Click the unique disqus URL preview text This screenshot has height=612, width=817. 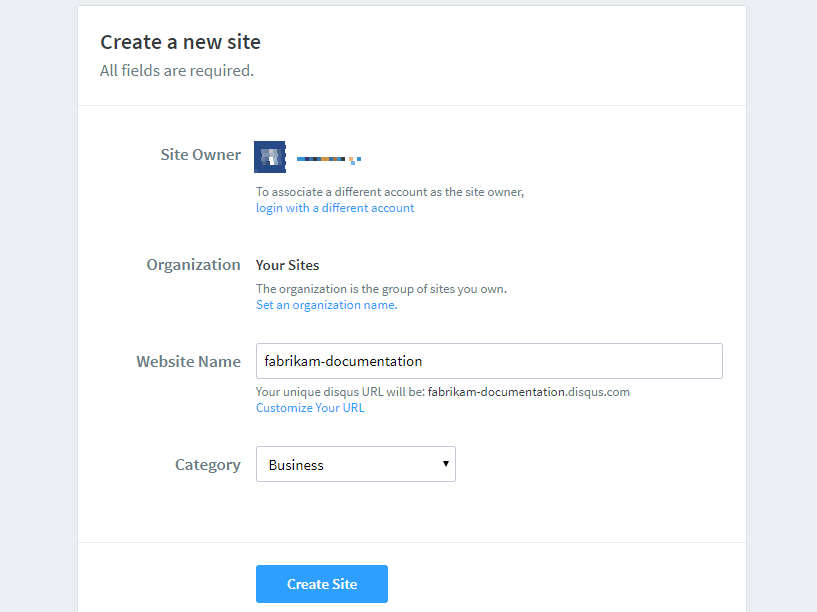pos(443,392)
